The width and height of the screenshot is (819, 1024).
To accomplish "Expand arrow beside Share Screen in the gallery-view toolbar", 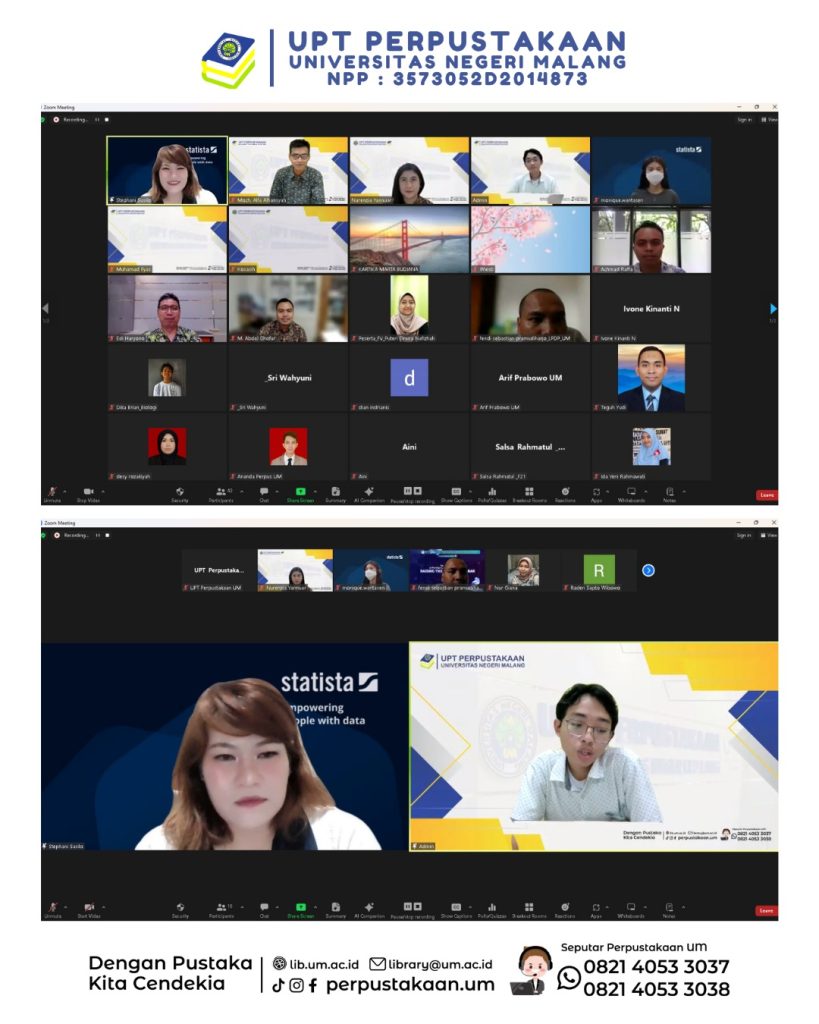I will tap(315, 491).
